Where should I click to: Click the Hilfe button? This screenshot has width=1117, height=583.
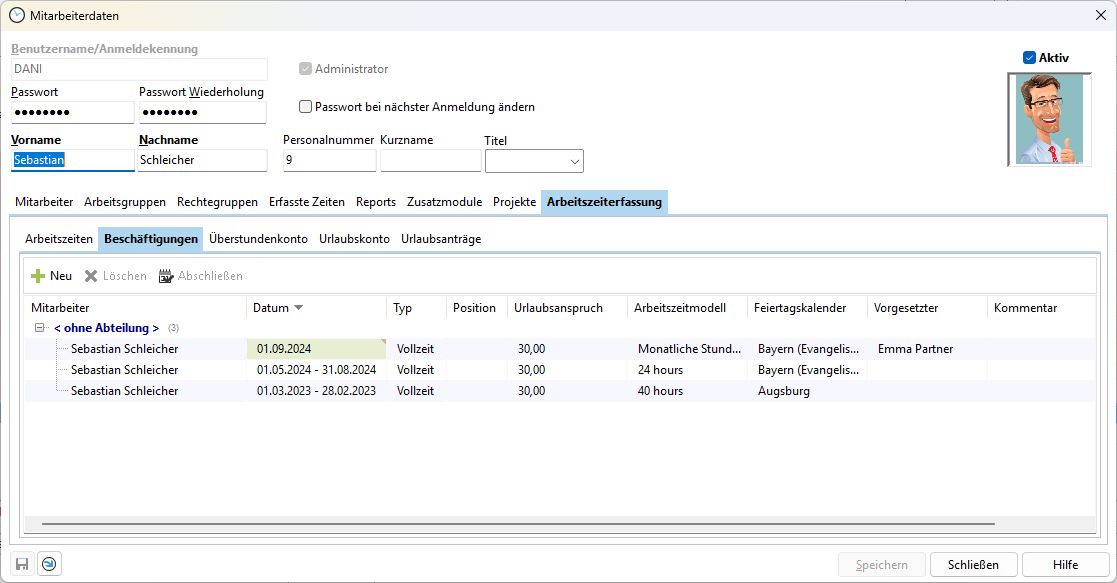[x=1065, y=565]
